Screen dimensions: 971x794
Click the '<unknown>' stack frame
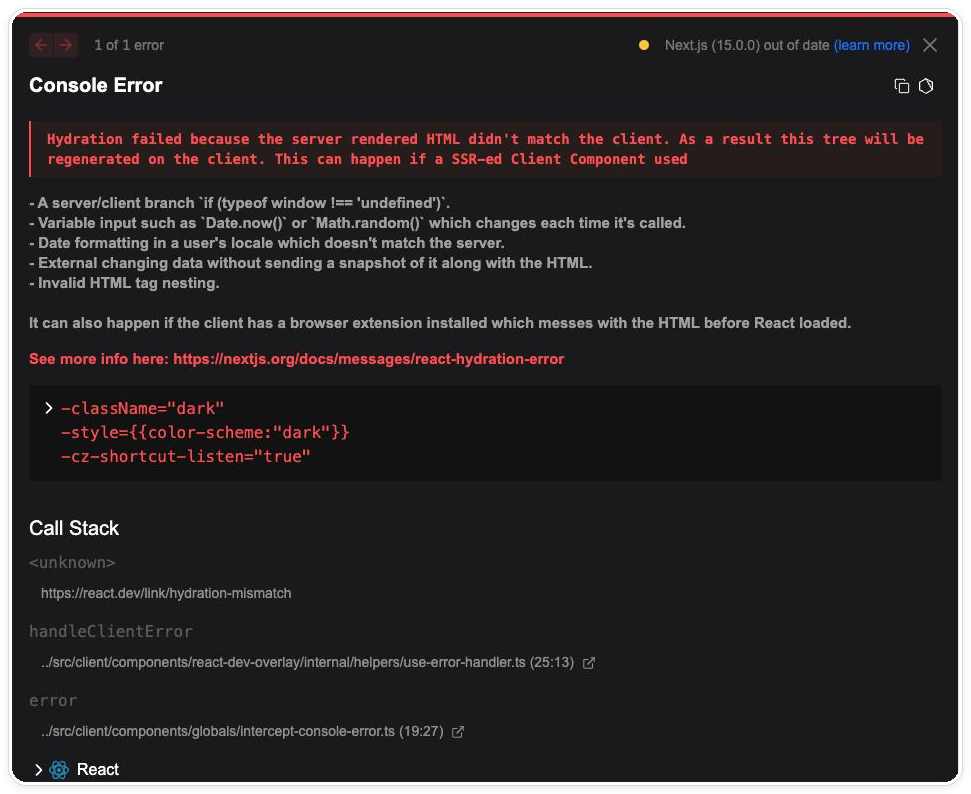click(x=72, y=563)
